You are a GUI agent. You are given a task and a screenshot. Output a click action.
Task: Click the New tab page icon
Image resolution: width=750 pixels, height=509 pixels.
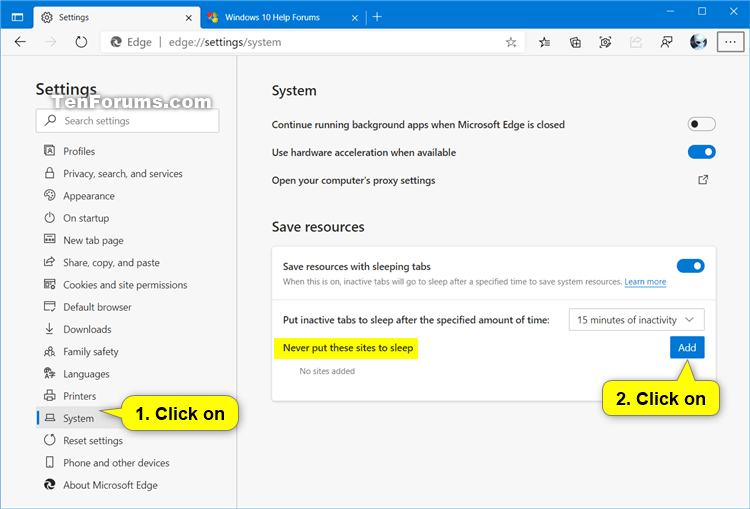(x=49, y=239)
